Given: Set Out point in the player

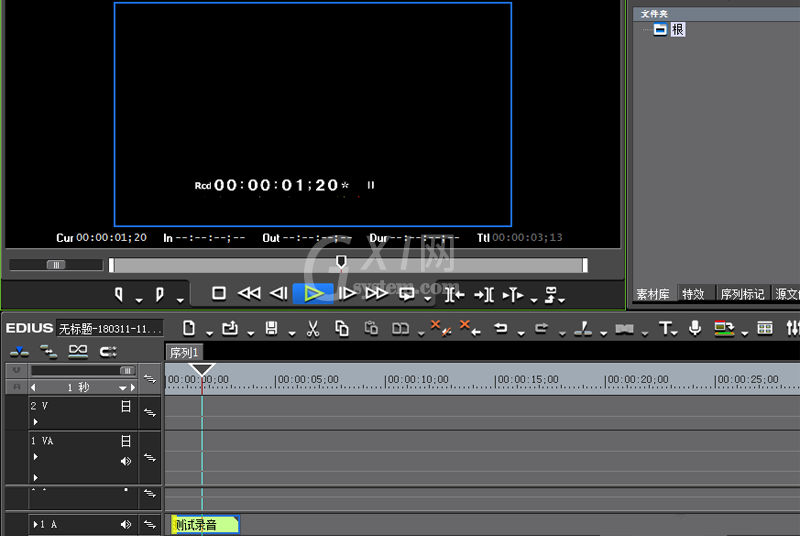Looking at the screenshot, I should click(x=159, y=294).
